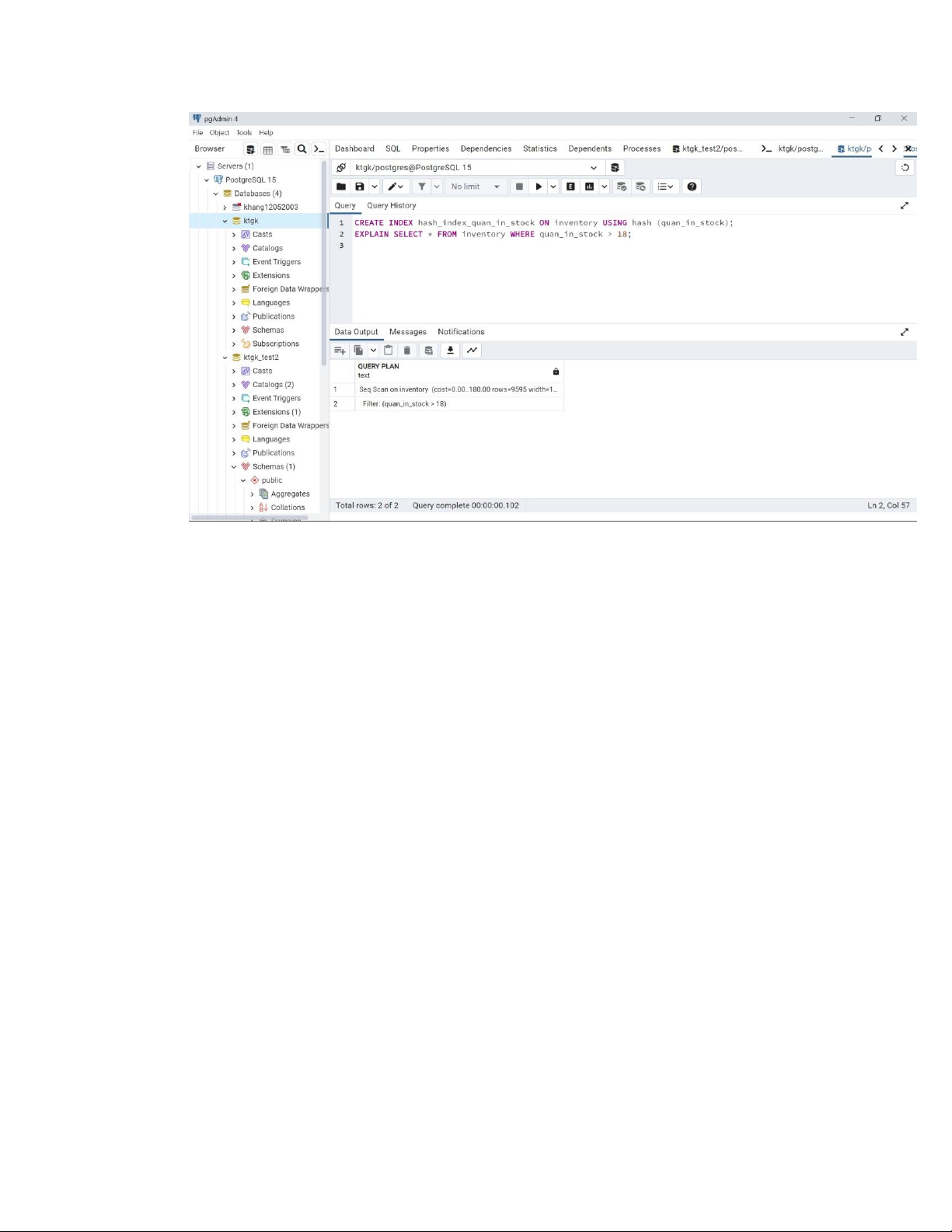The height and width of the screenshot is (1232, 952).
Task: Click the Delete trash icon in Data Output toolbar
Action: (406, 351)
